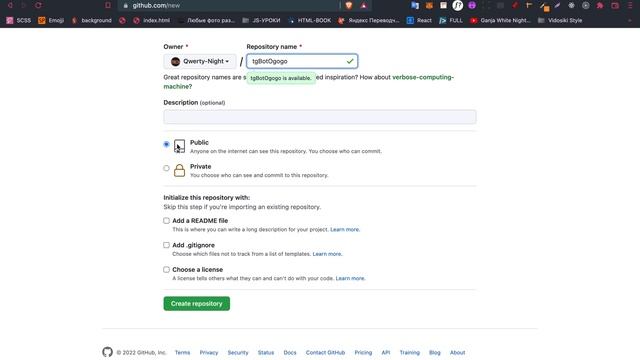This screenshot has height=360, width=640.
Task: Open the Owner dropdown Qwerty-Night
Action: tap(200, 61)
